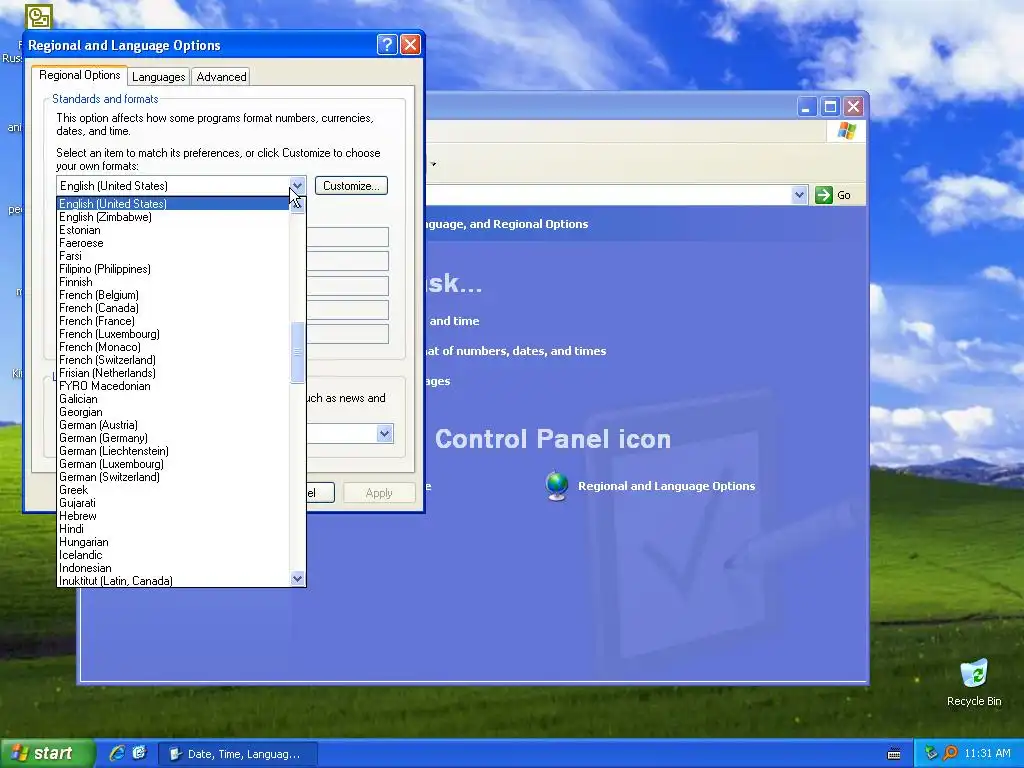This screenshot has width=1024, height=768.
Task: Click the help question mark button in dialog
Action: pyautogui.click(x=387, y=44)
